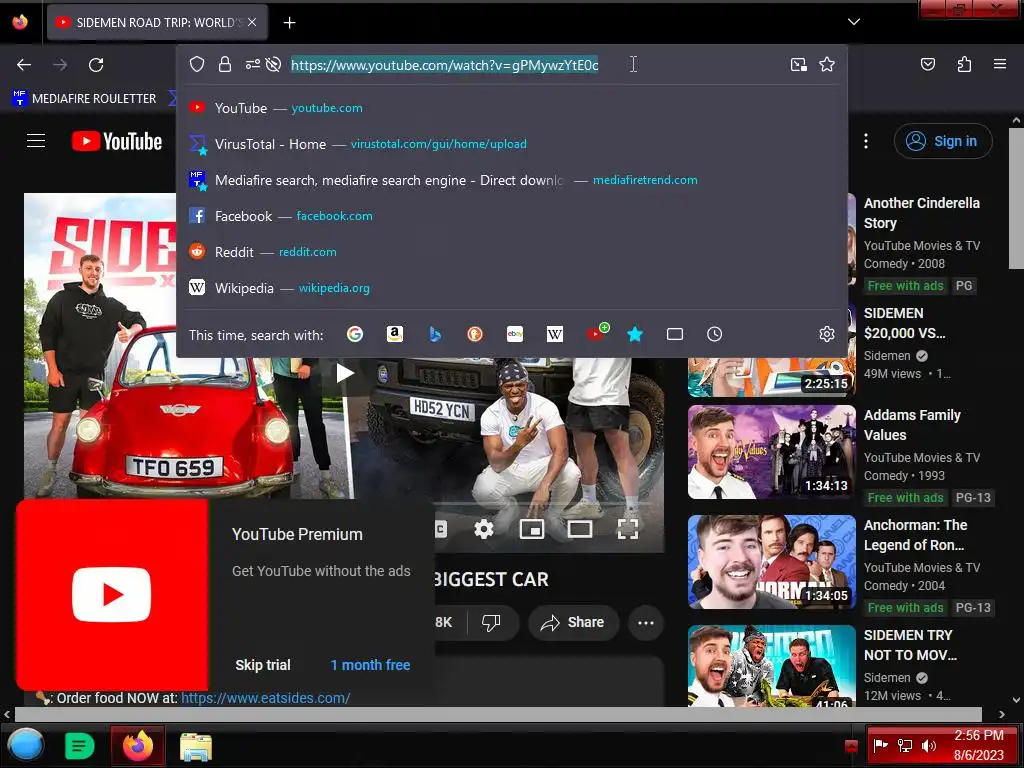This screenshot has height=768, width=1024.
Task: Go back with the browser back arrow
Action: (24, 65)
